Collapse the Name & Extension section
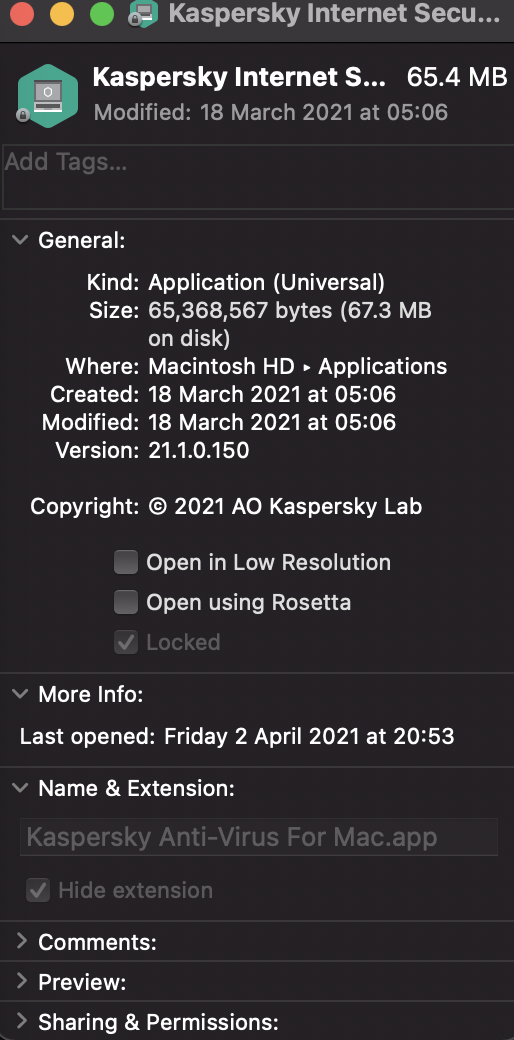Screen dimensions: 514x1040 (21, 789)
